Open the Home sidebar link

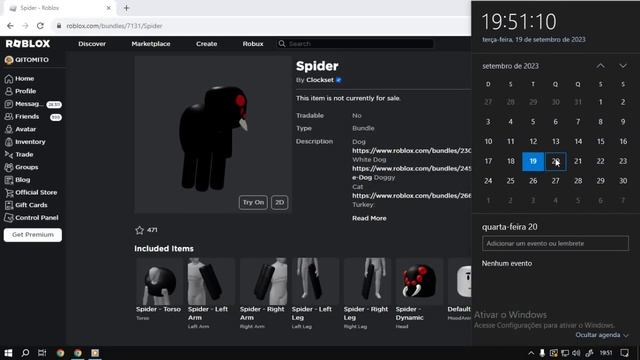[x=19, y=78]
